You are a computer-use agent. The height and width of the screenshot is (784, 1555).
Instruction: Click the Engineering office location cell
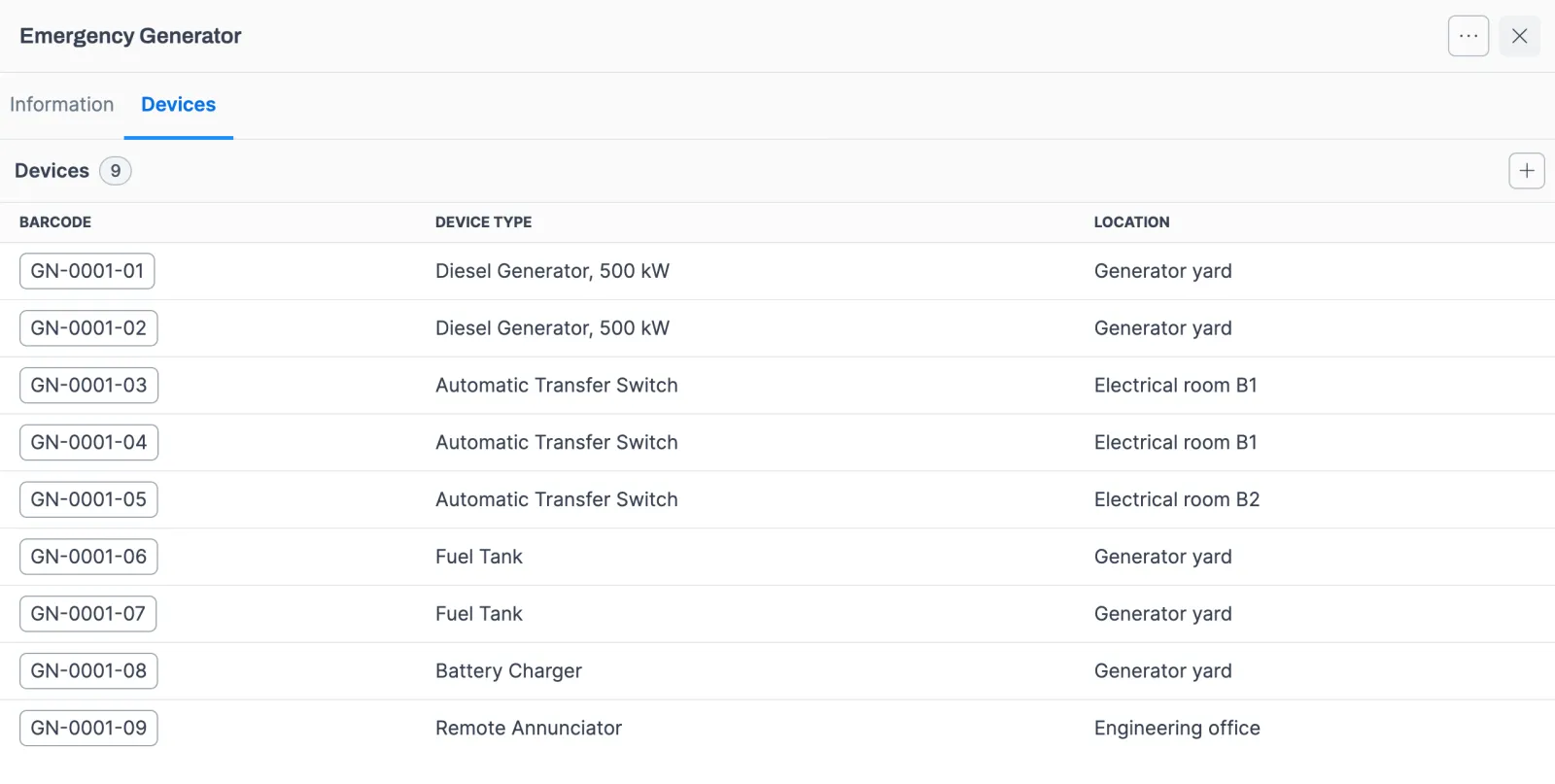click(1177, 729)
